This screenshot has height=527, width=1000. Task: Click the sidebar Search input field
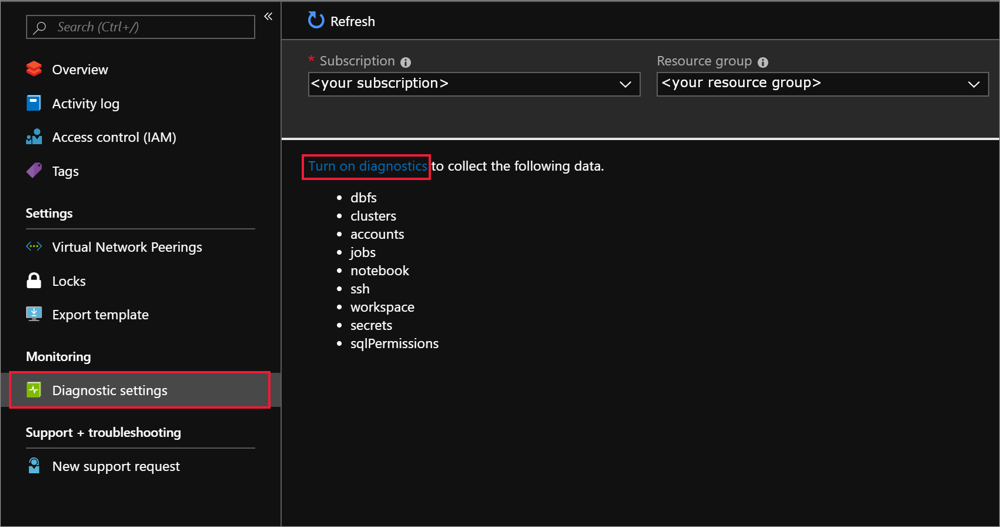(x=150, y=27)
